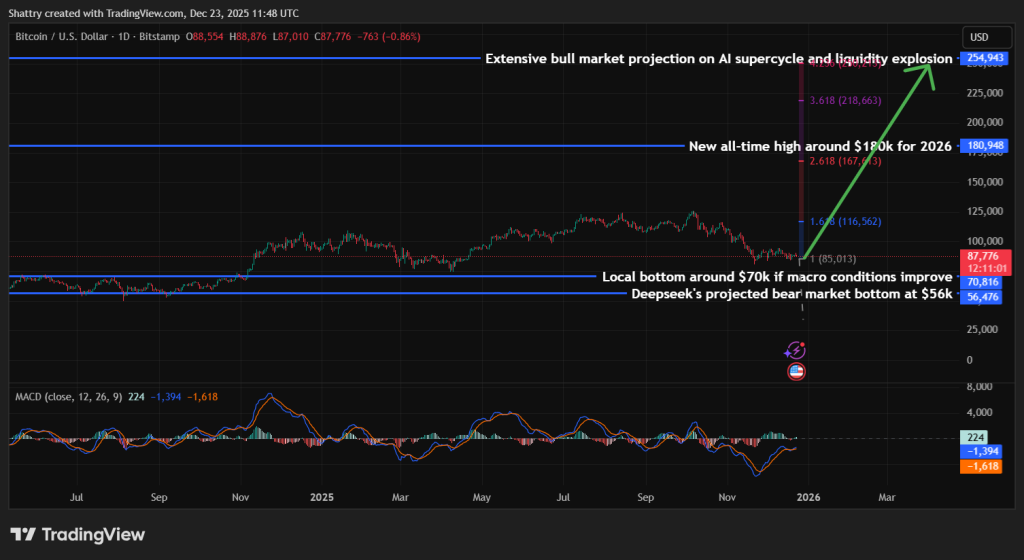
Task: Click the 225,000 price scale label
Action: [985, 93]
